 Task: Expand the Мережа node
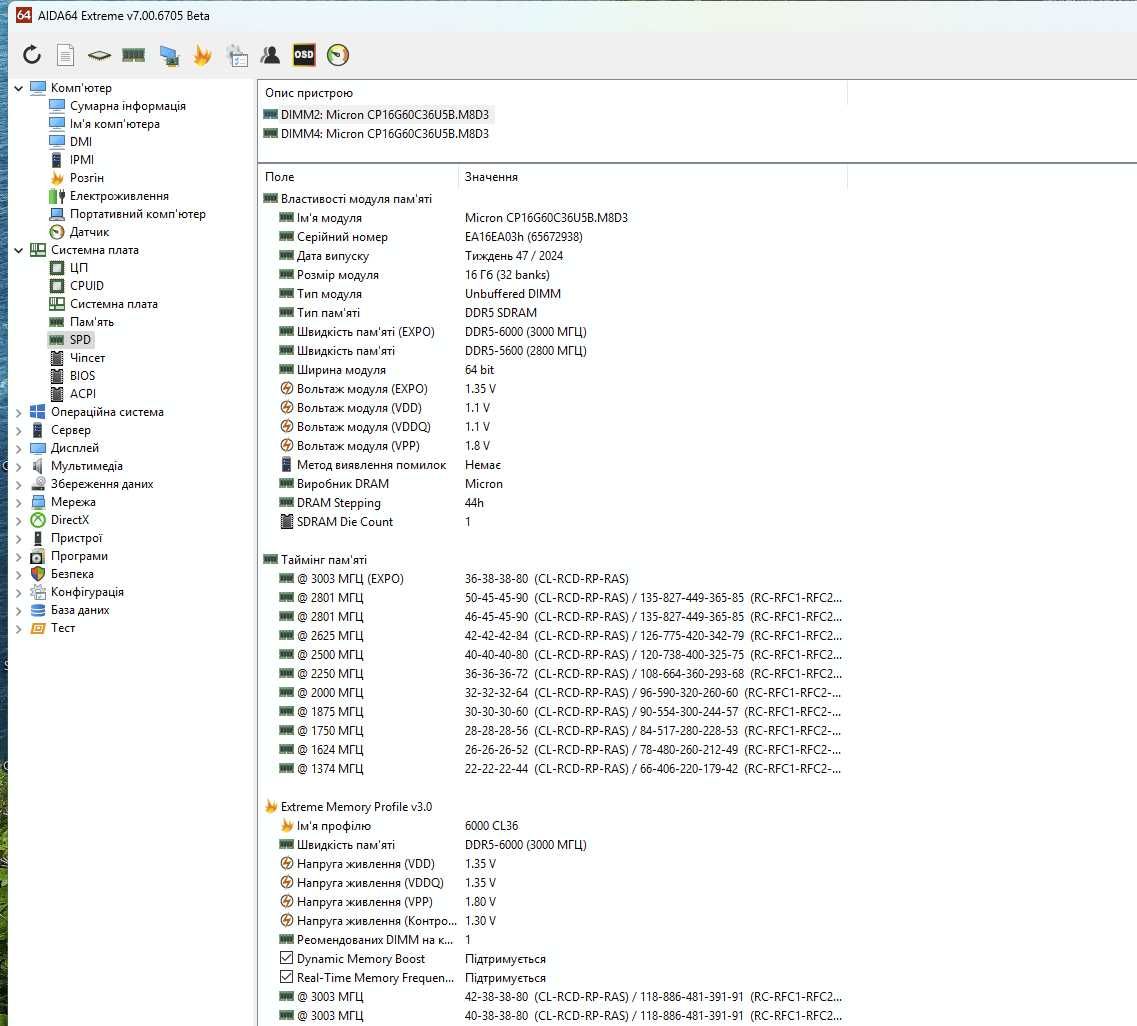tap(18, 502)
